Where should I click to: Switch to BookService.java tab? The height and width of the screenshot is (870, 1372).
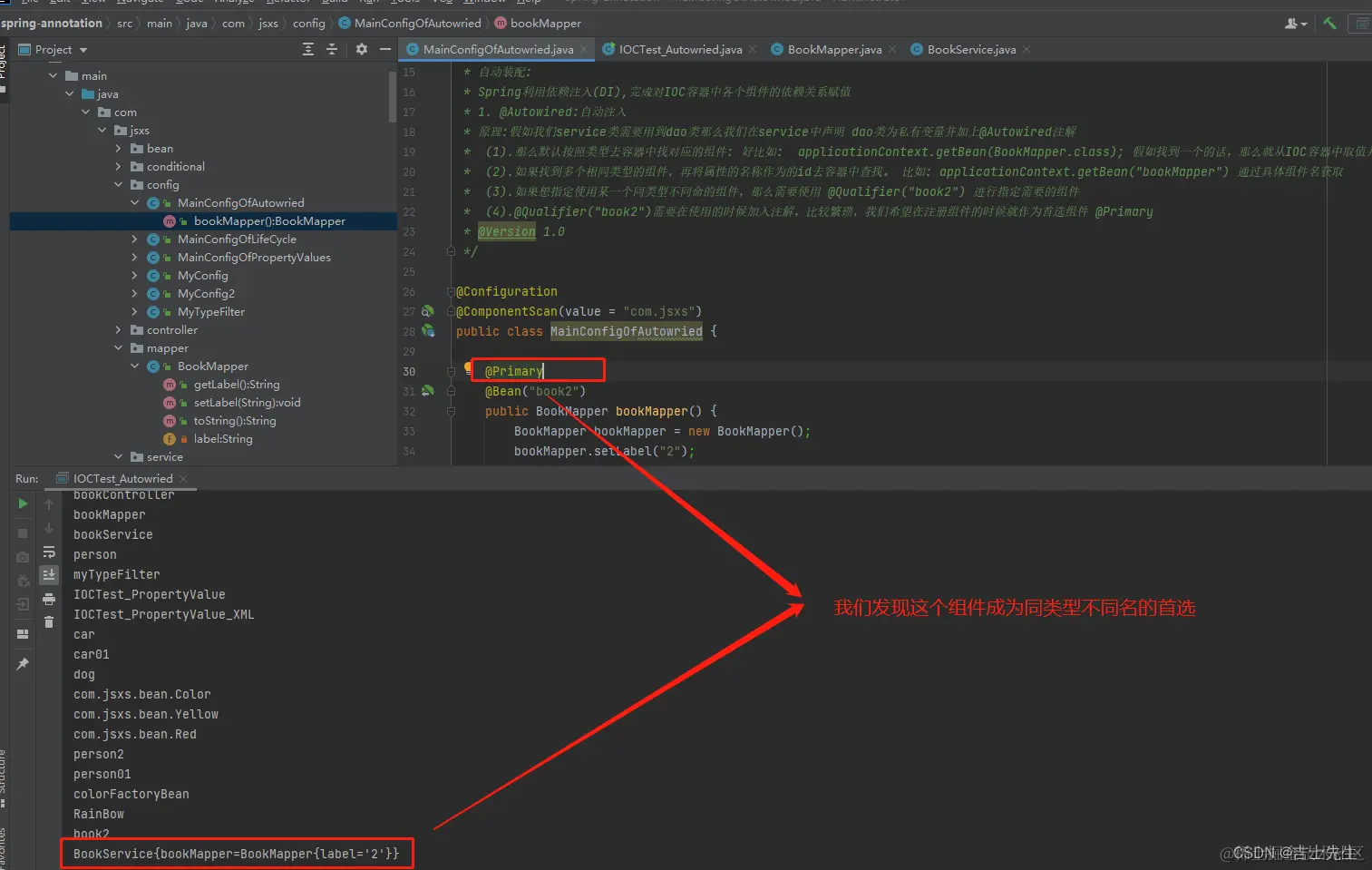(x=971, y=49)
